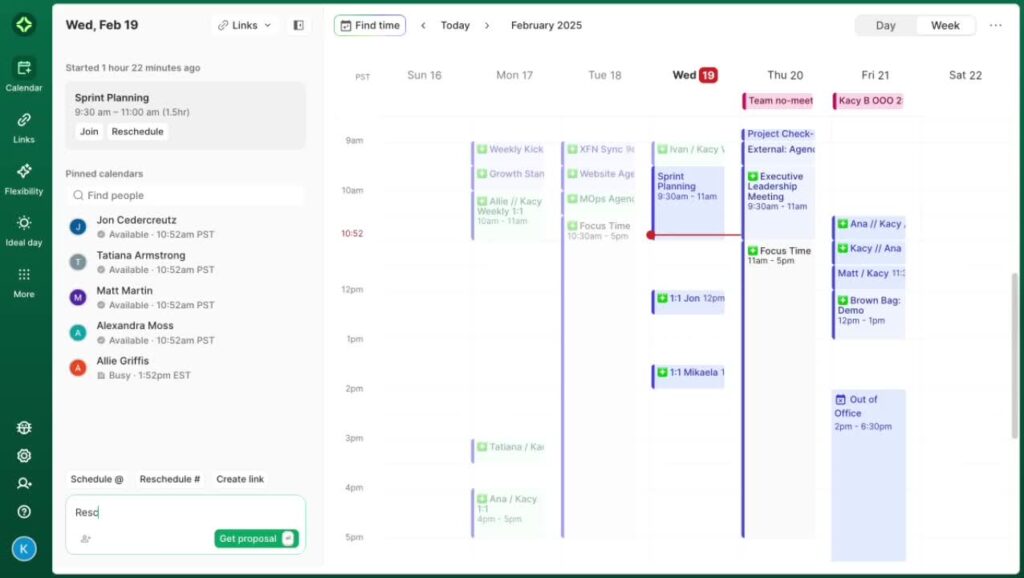Click the Create link shortcut

(240, 479)
